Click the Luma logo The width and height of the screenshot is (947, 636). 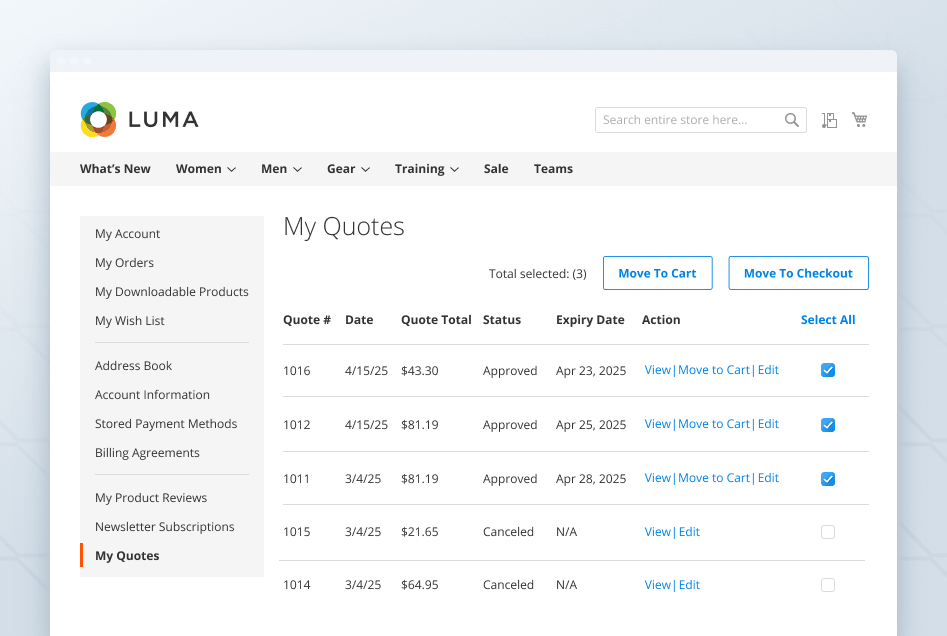coord(139,119)
